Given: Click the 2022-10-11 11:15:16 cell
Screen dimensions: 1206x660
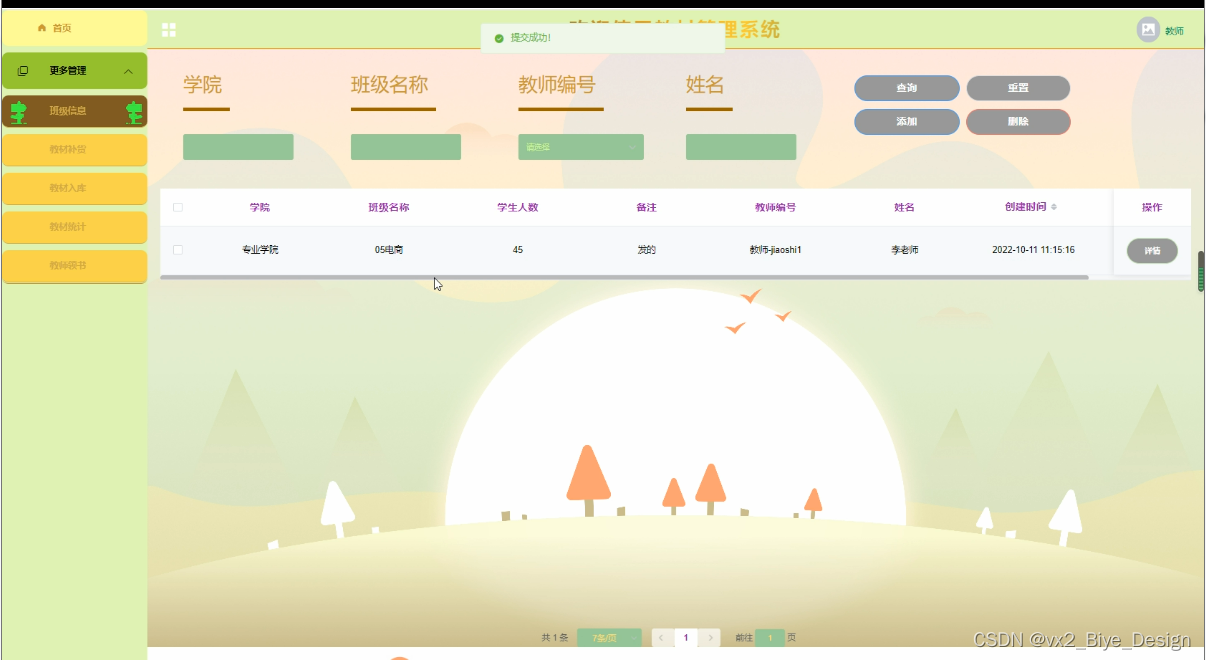Looking at the screenshot, I should point(1033,250).
